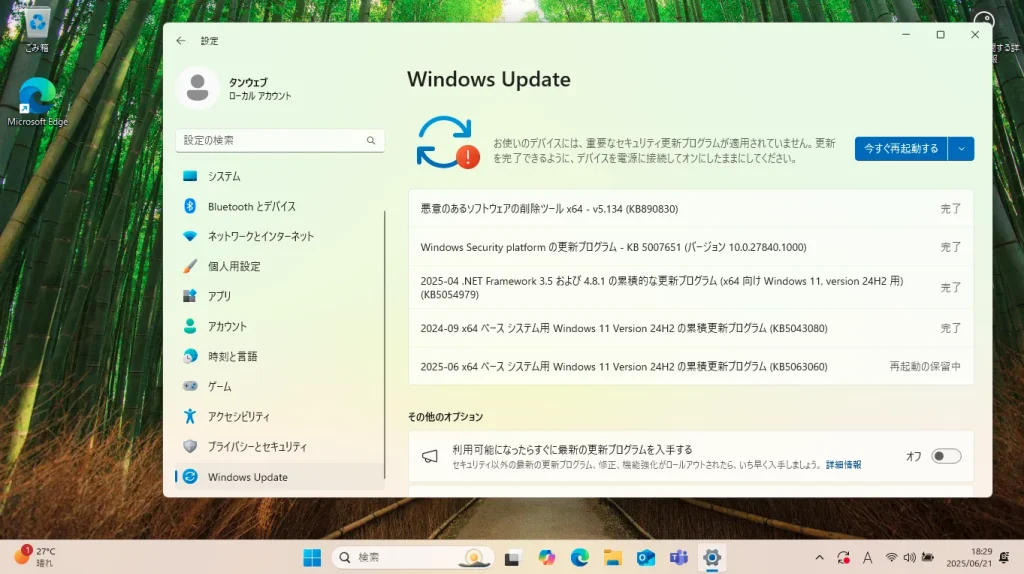Click the sidebar scrollbar in Settings
Viewport: 1024px width, 574px height.
click(384, 344)
